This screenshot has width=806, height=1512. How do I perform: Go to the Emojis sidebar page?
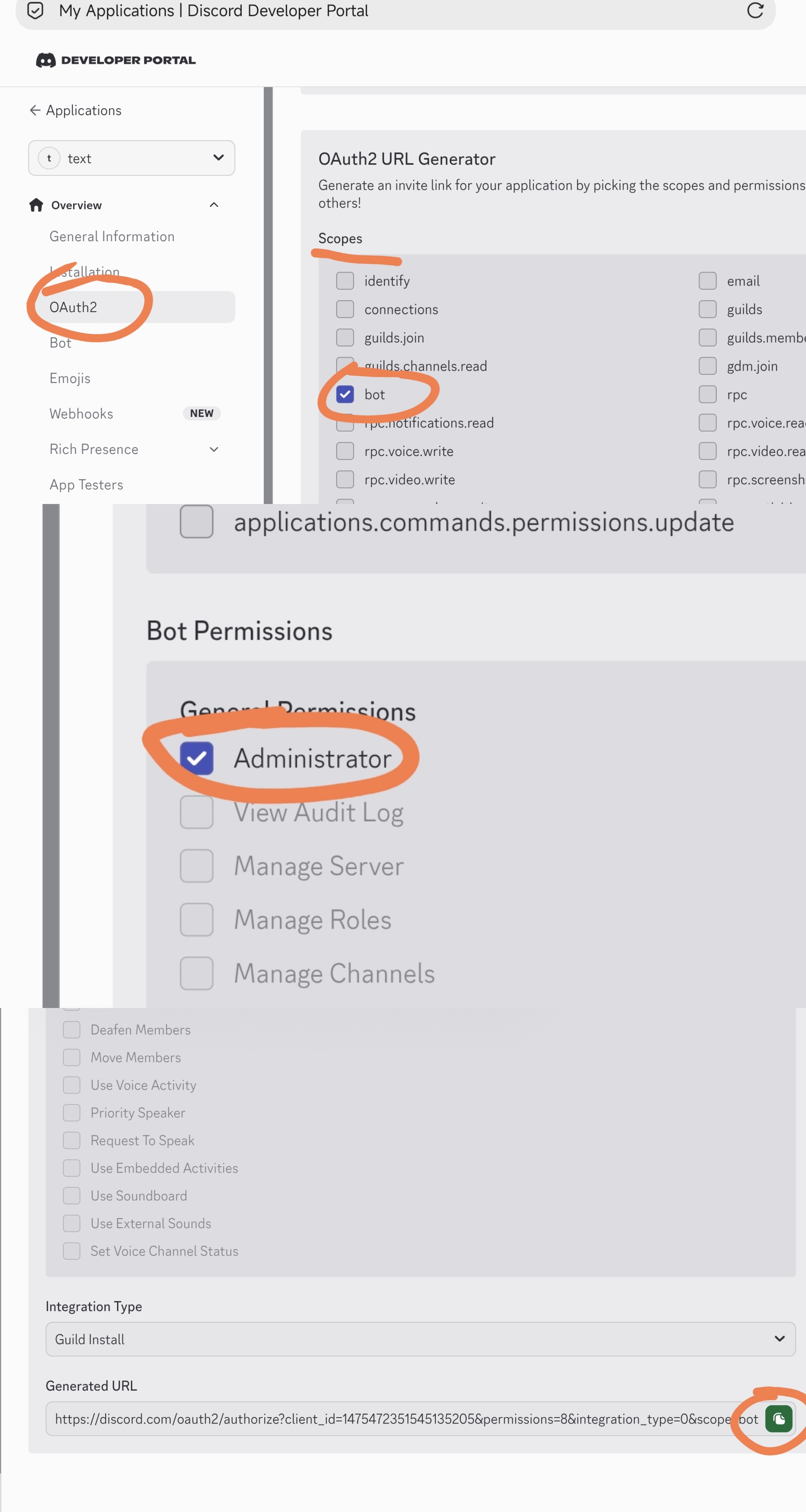pos(70,378)
